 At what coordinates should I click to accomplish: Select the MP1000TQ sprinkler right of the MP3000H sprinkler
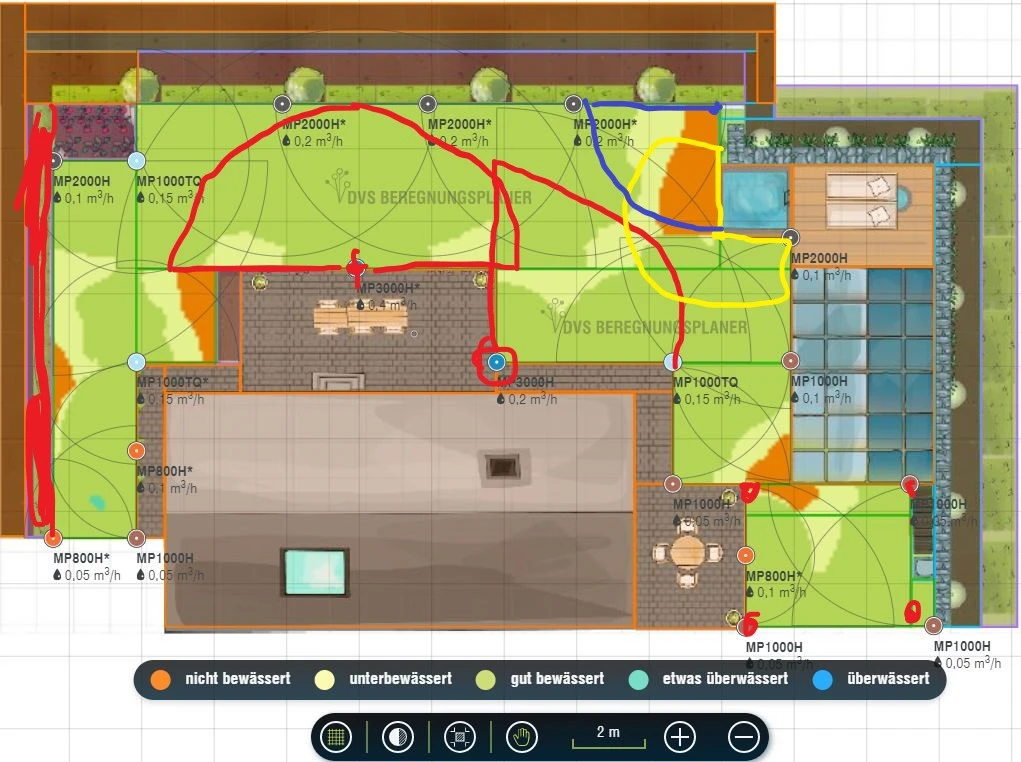click(x=672, y=361)
